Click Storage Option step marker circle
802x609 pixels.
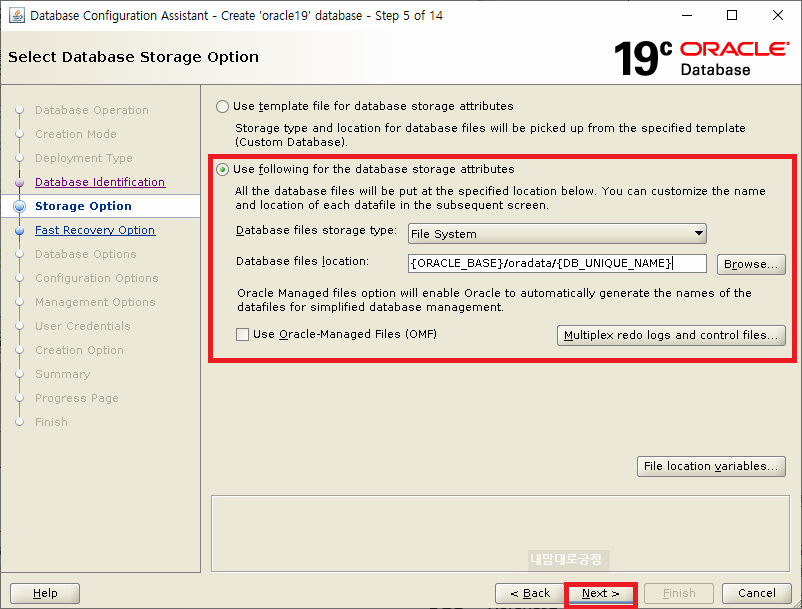tap(19, 206)
